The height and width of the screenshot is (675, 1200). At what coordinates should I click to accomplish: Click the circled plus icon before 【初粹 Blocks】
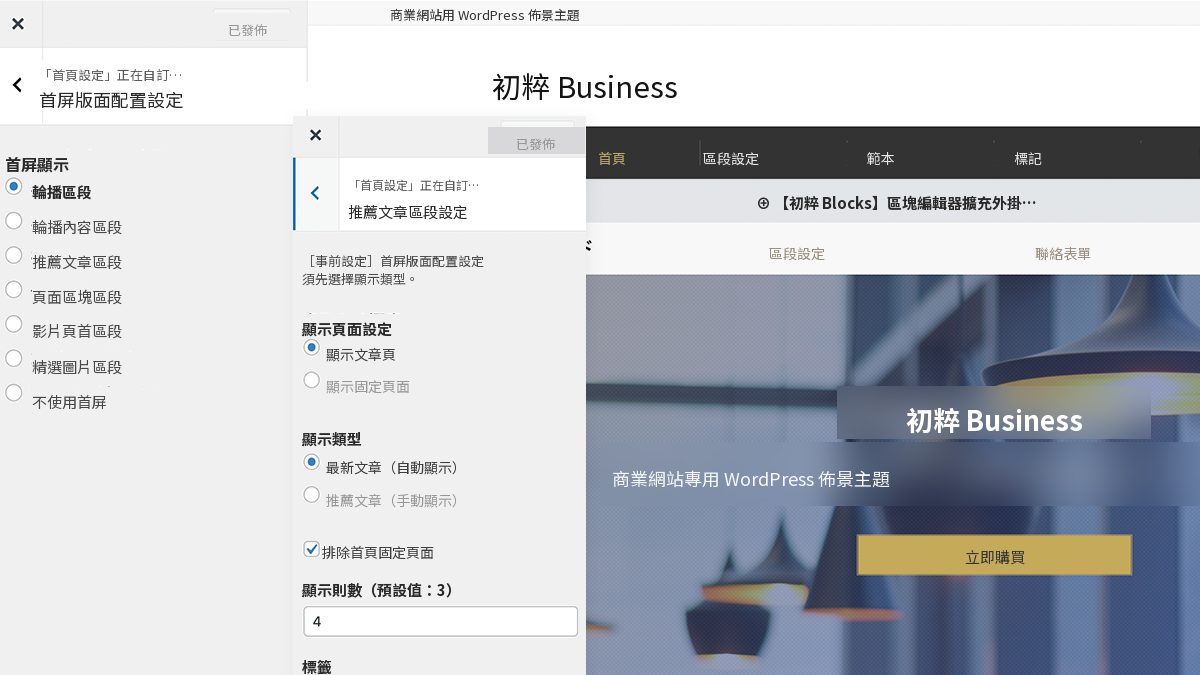pos(763,203)
